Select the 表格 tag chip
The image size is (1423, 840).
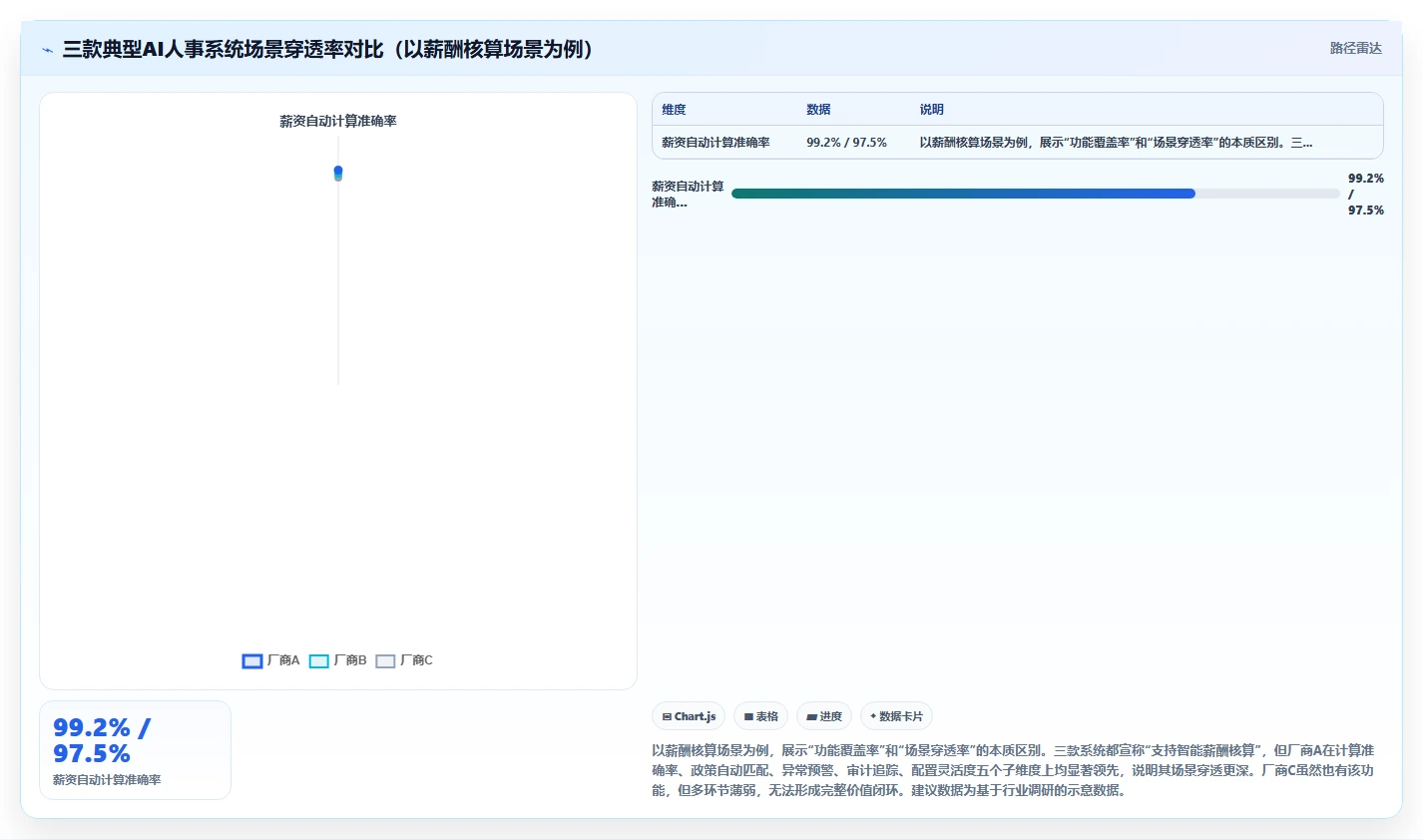(761, 716)
